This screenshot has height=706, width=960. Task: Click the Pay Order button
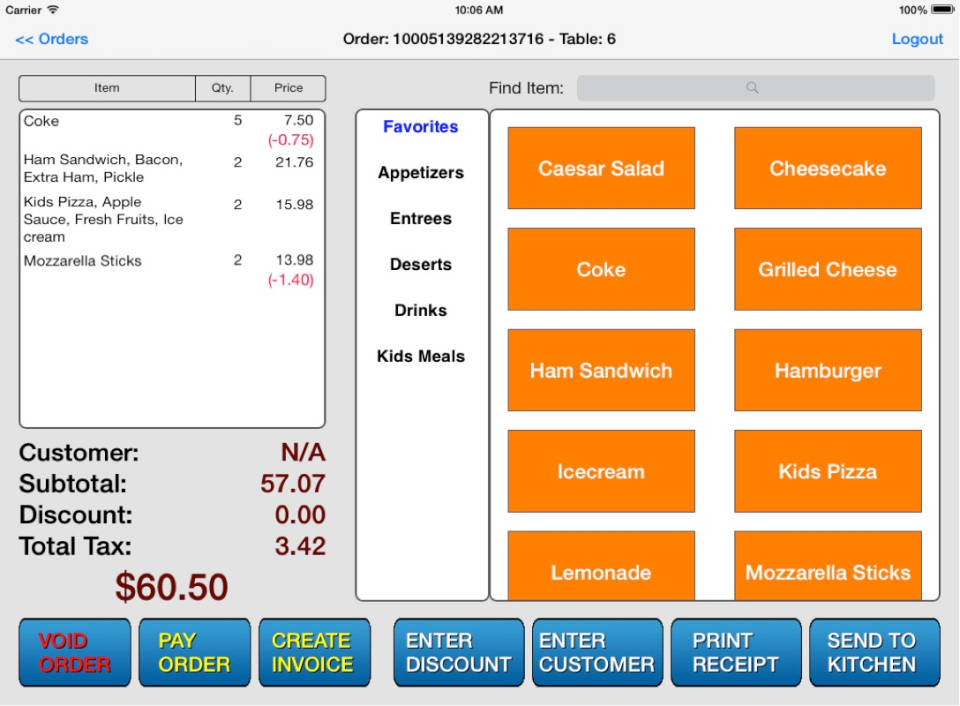tap(195, 653)
